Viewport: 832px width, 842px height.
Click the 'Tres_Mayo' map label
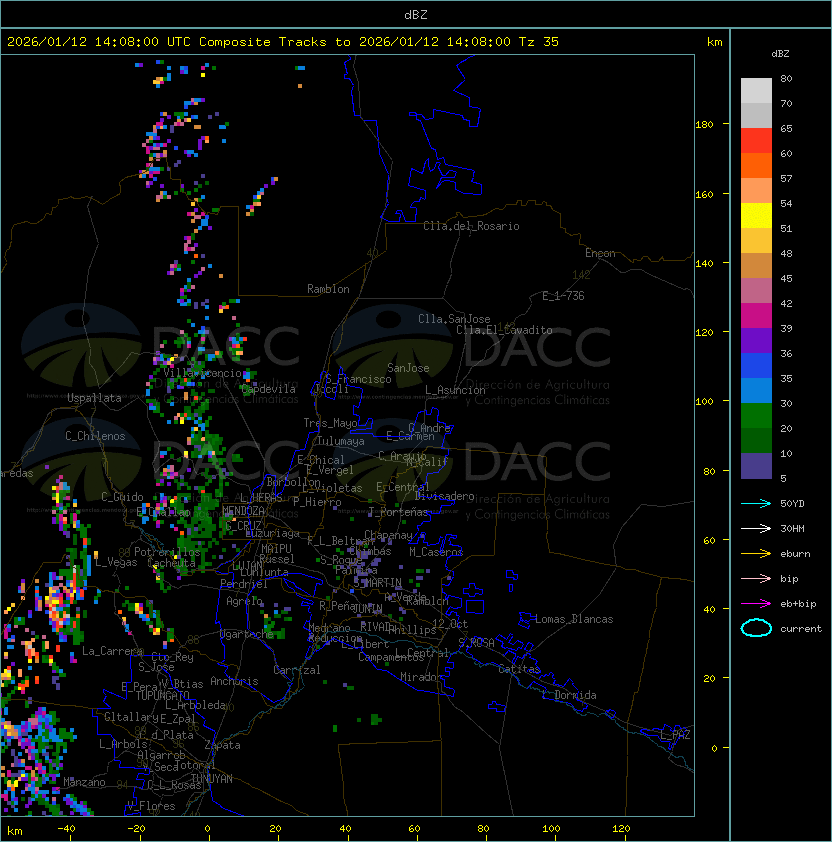pyautogui.click(x=330, y=423)
